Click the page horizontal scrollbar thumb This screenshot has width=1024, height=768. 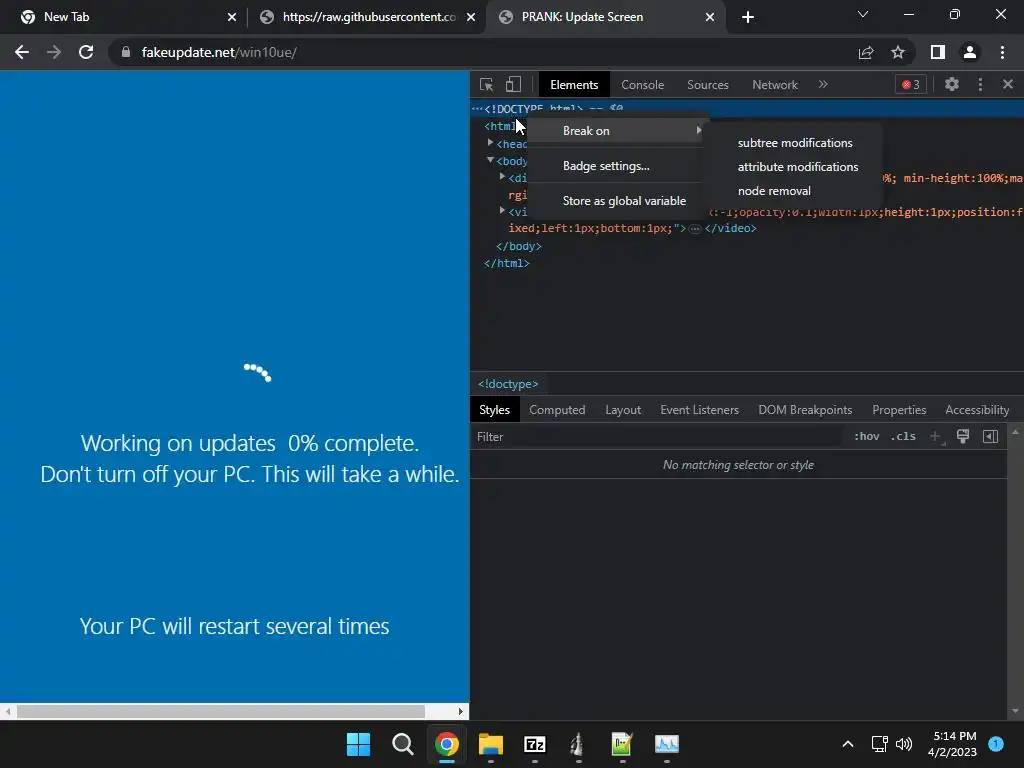pyautogui.click(x=221, y=711)
